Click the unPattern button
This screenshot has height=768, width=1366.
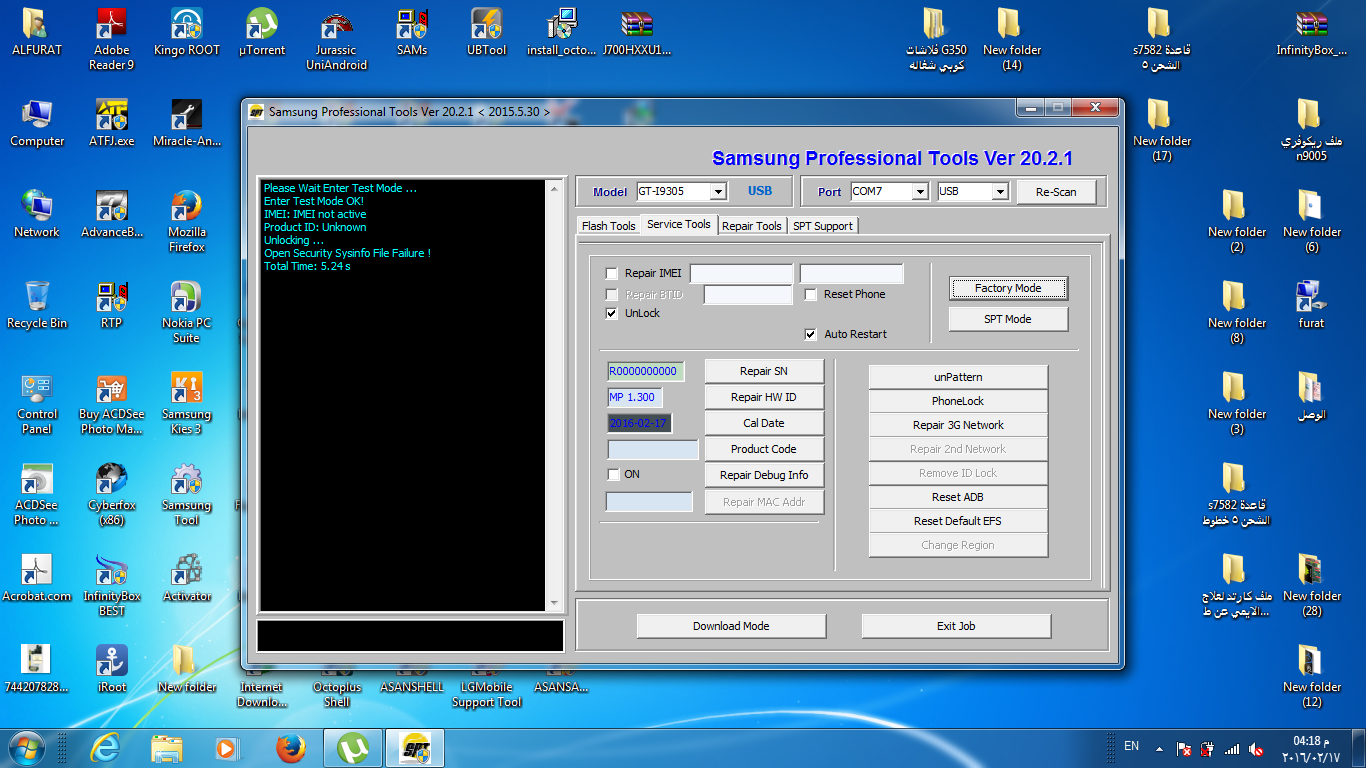pyautogui.click(x=958, y=377)
